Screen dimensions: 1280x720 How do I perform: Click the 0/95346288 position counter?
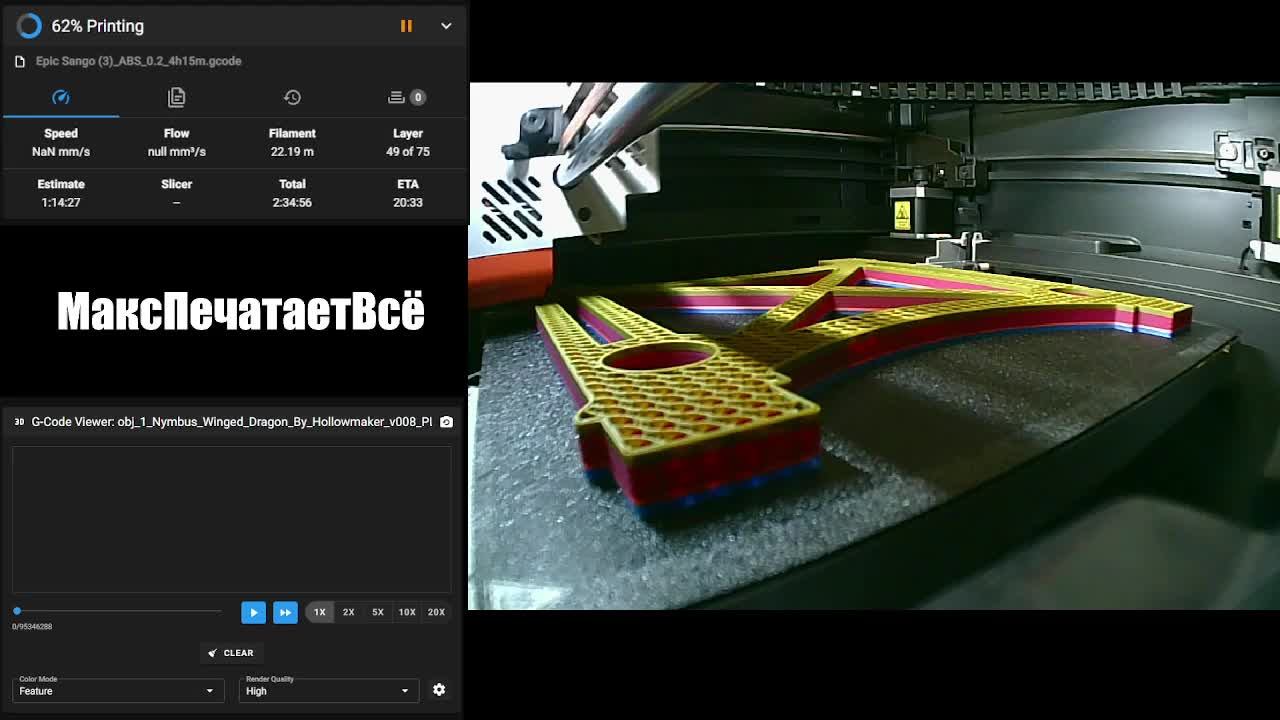pyautogui.click(x=32, y=627)
